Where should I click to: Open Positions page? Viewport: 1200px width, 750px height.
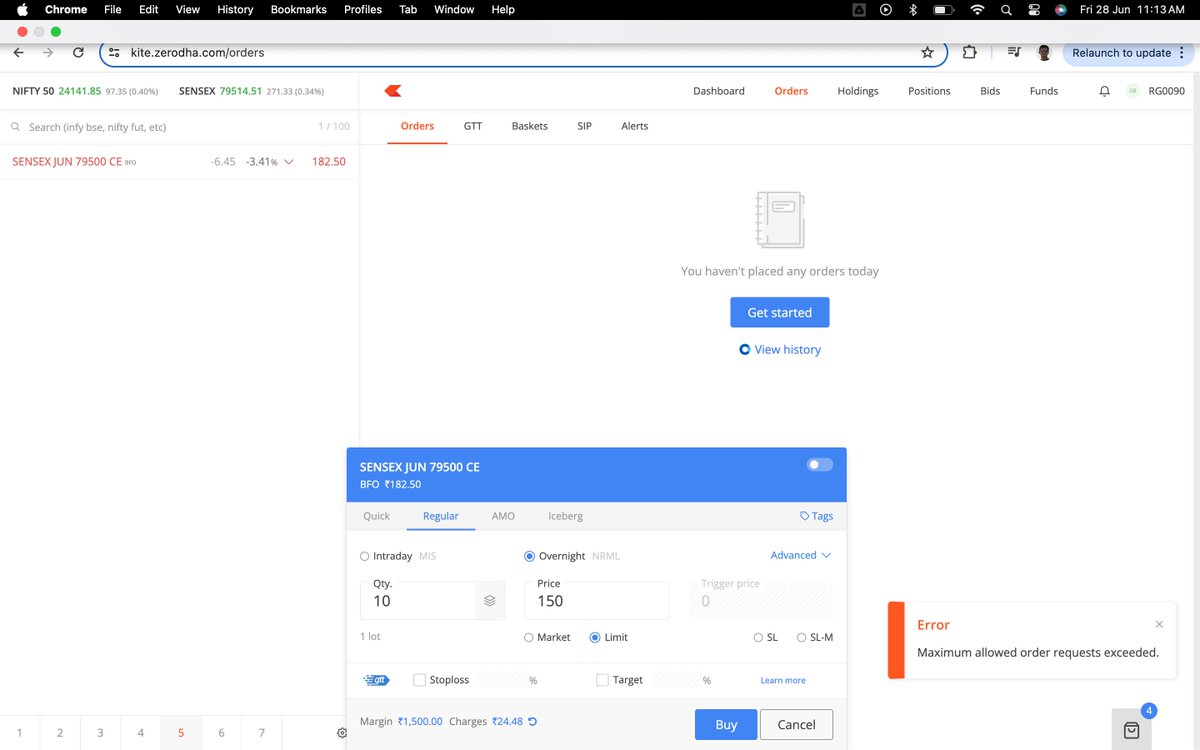pyautogui.click(x=929, y=91)
